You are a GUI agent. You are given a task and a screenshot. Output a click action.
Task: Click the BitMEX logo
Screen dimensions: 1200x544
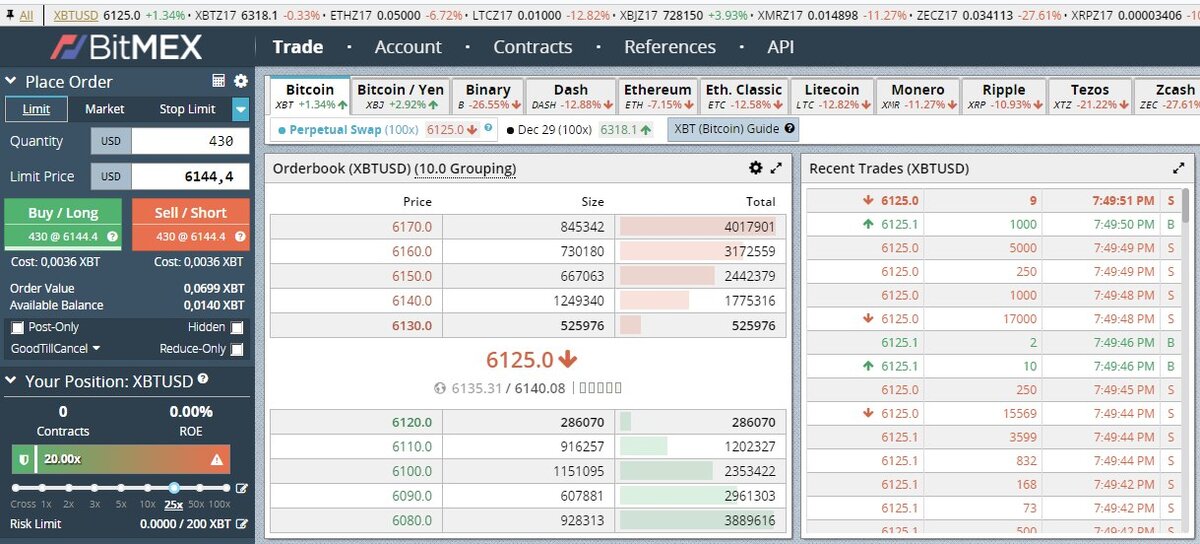pyautogui.click(x=126, y=46)
